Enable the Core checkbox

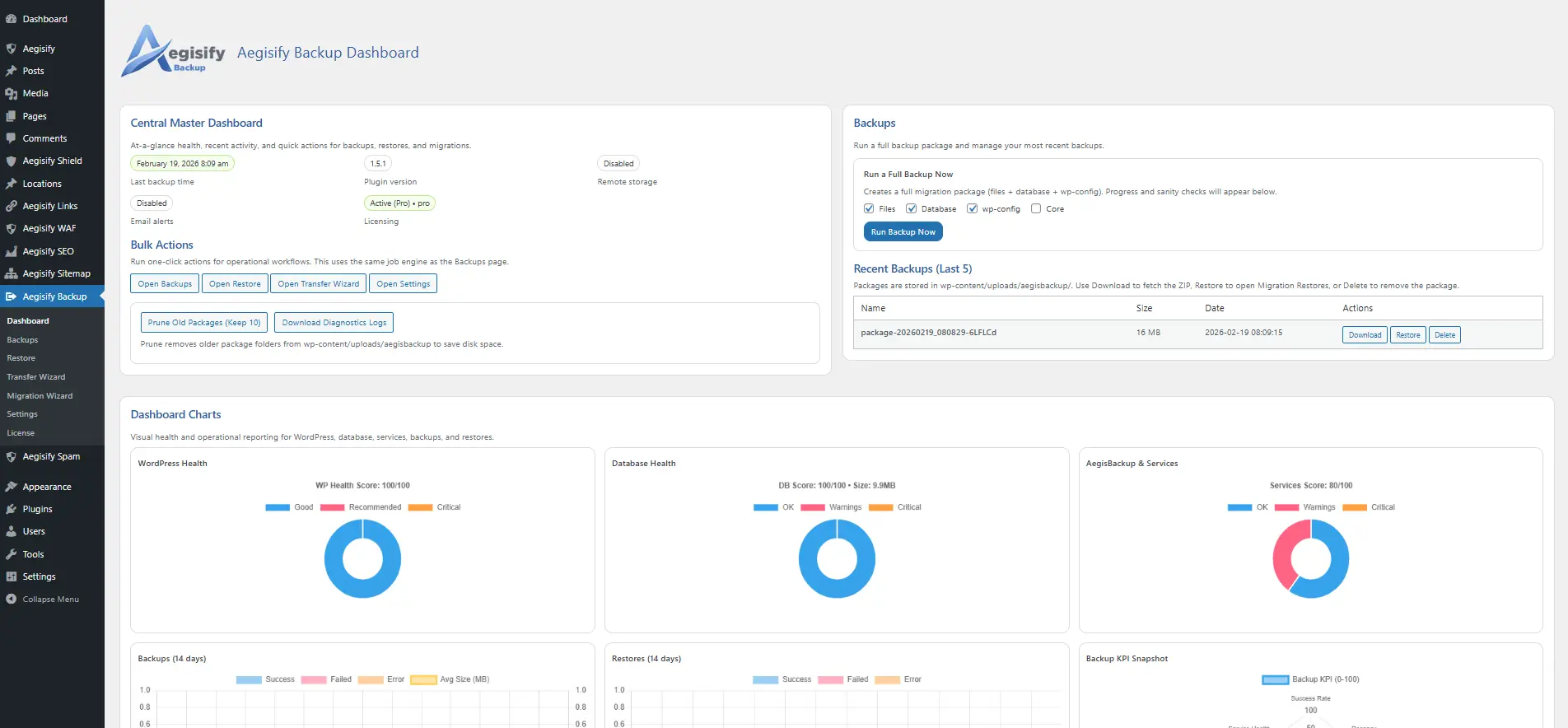[1036, 208]
